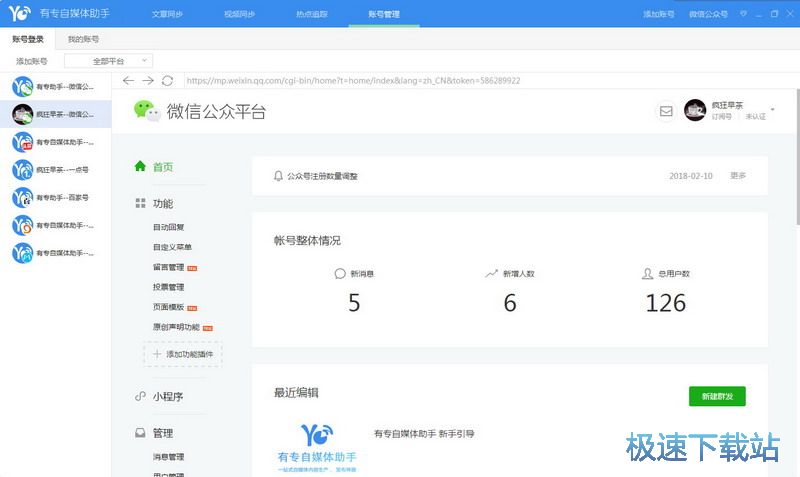Open the skin/shield icon in the title bar
The height and width of the screenshot is (477, 800).
[x=743, y=14]
